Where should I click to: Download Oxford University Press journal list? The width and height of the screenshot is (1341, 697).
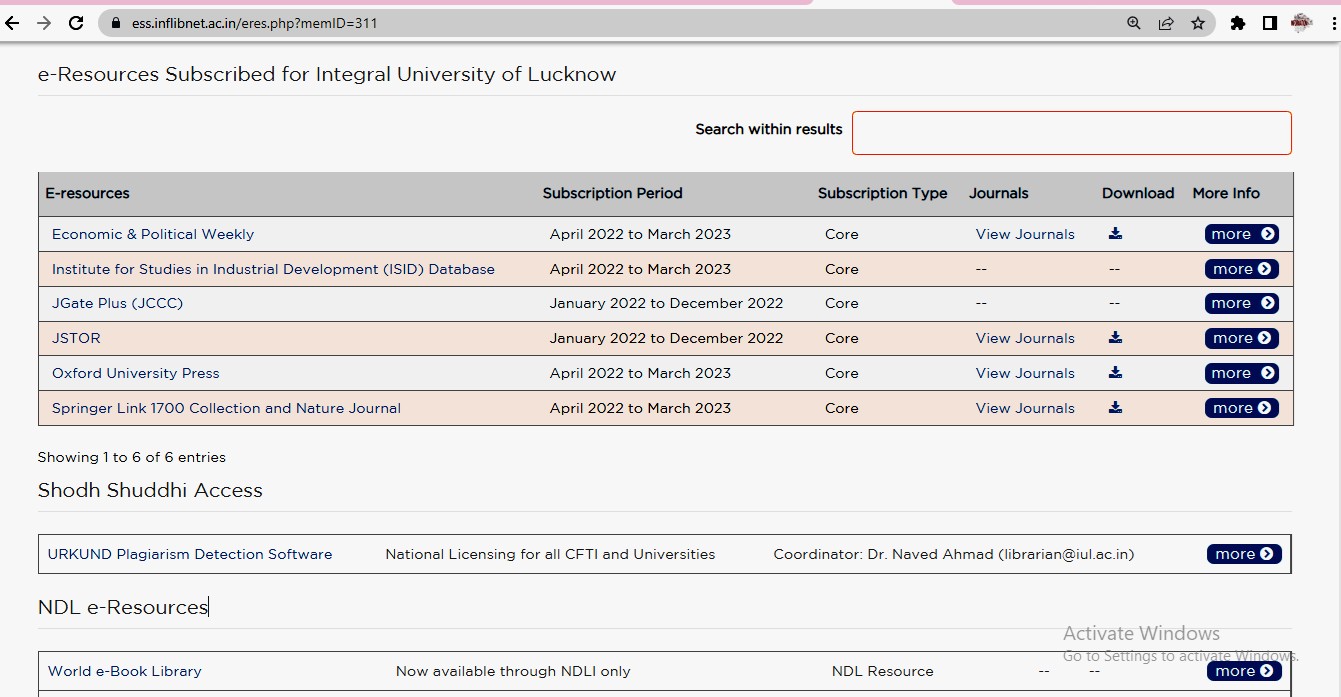pos(1115,373)
